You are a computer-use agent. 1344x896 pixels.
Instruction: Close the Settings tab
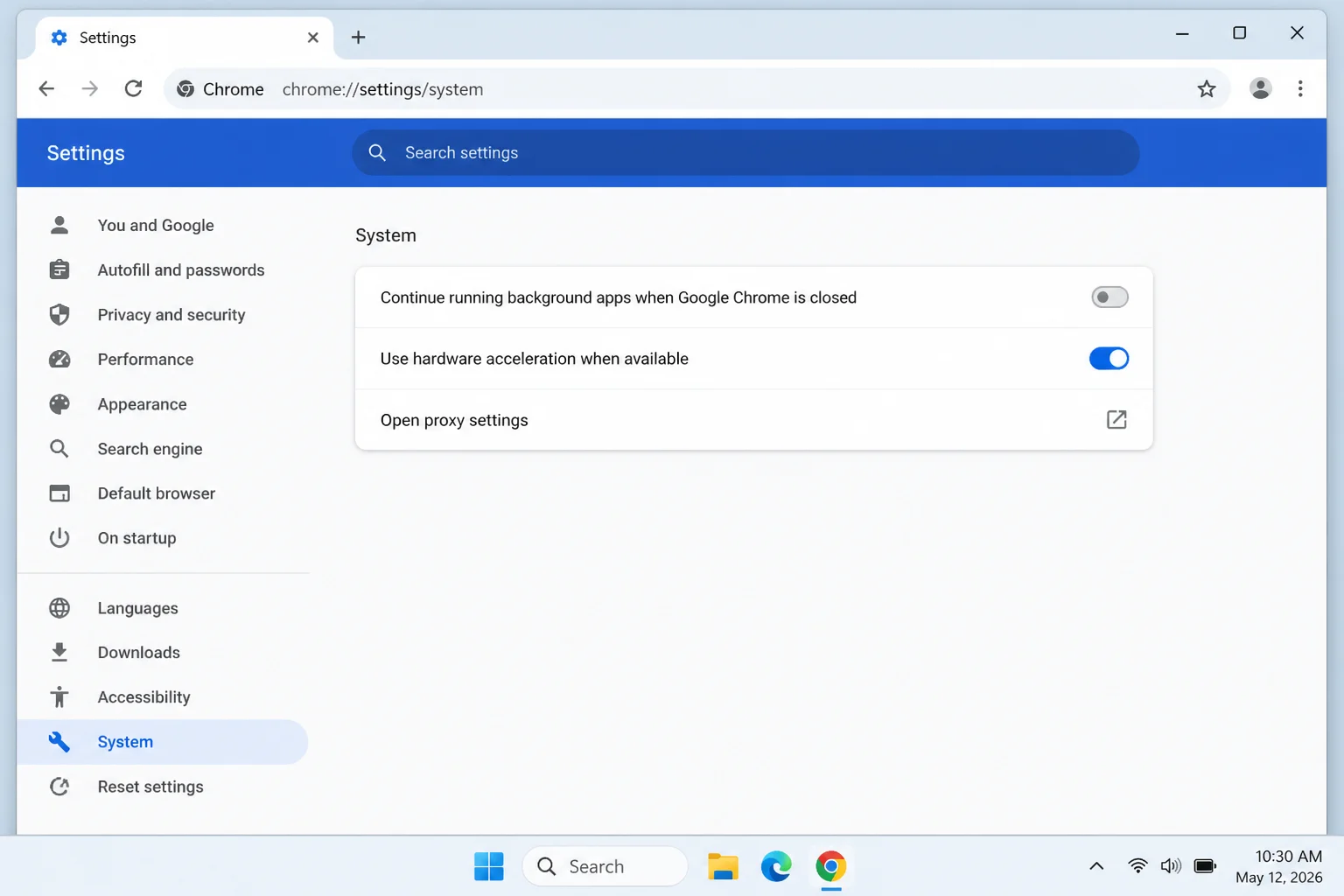point(312,38)
